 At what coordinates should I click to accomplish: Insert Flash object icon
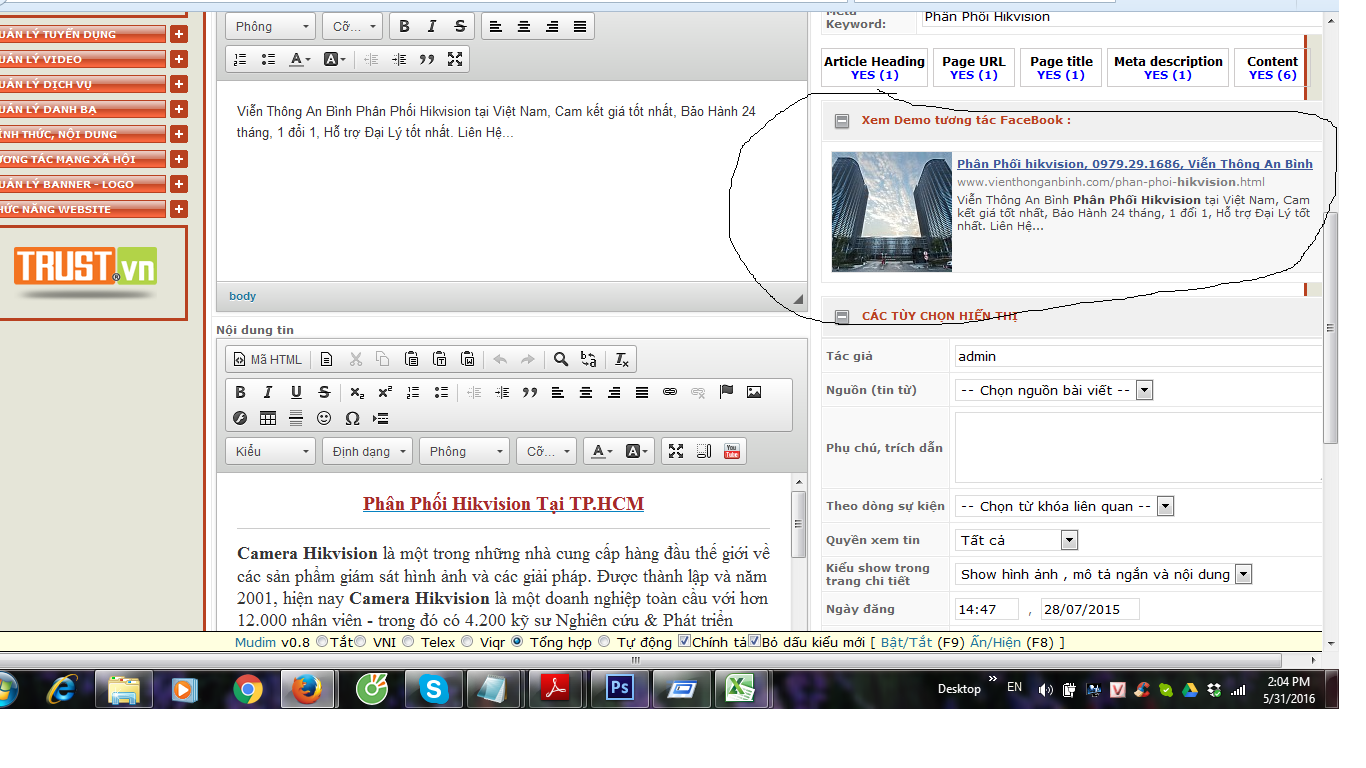(240, 418)
